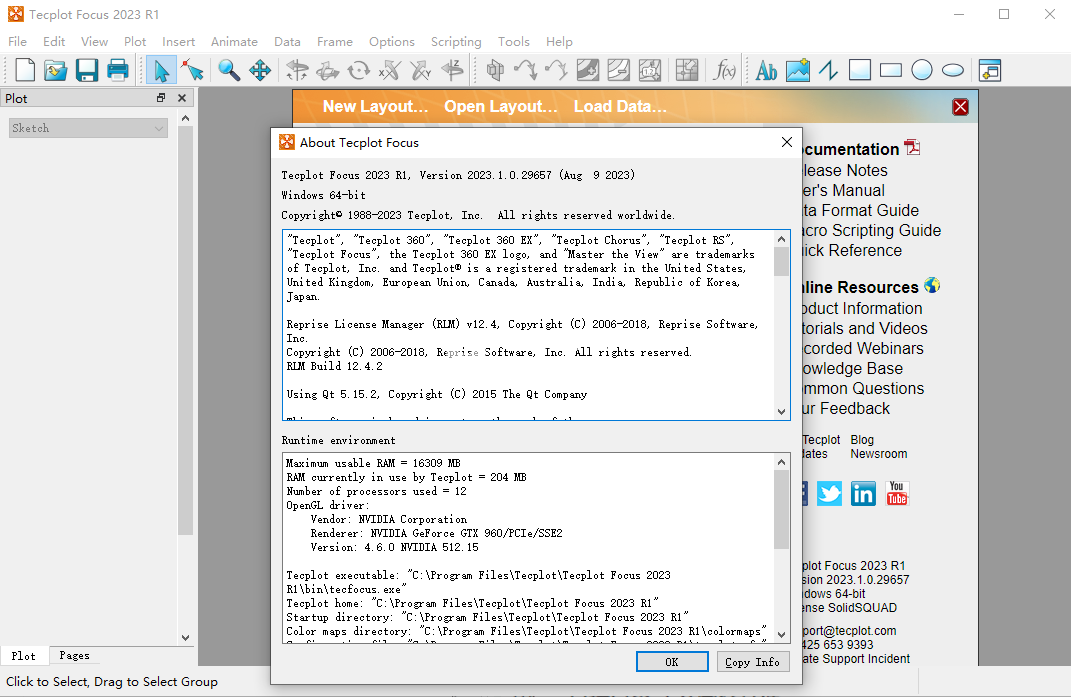Select the Z-axis rotate tool
Screen dimensions: 1071x697
(452, 70)
